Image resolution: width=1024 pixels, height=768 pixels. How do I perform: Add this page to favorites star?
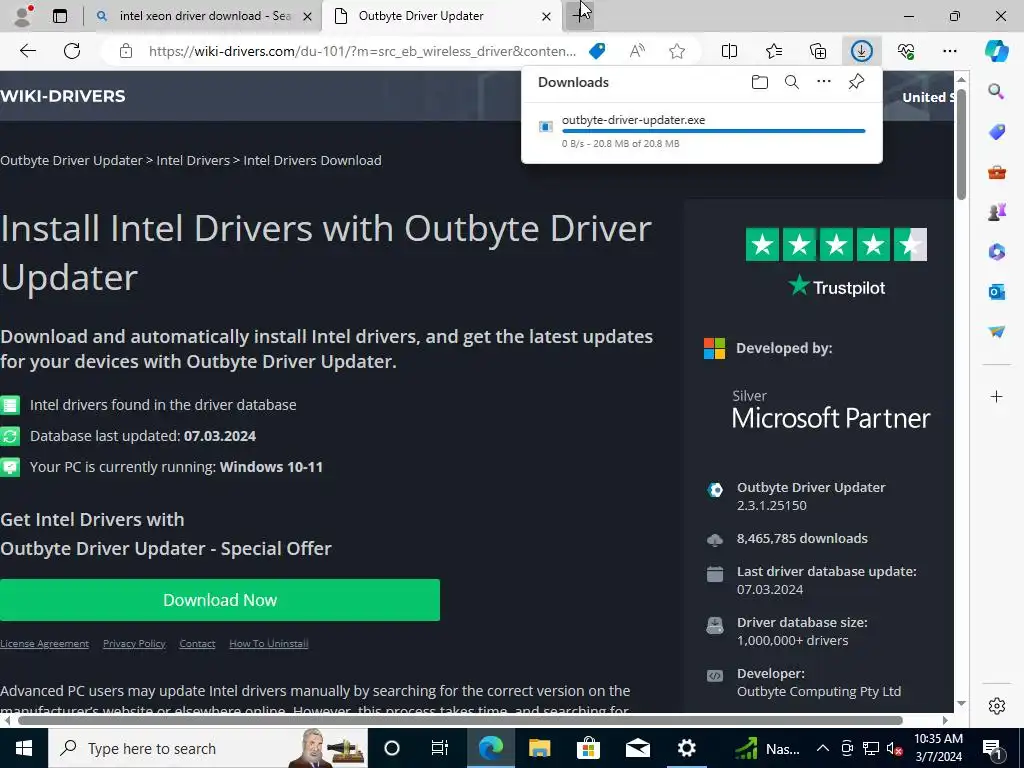pyautogui.click(x=677, y=51)
